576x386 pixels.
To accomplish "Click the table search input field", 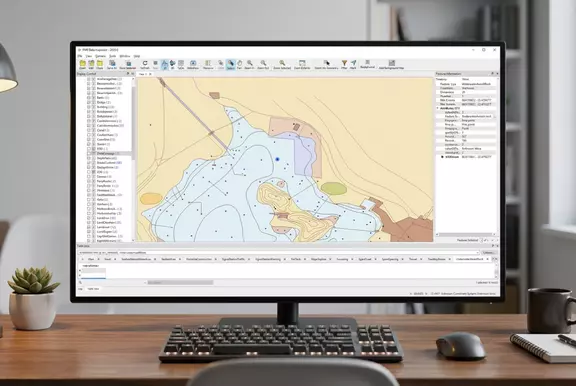I will 114,282.
